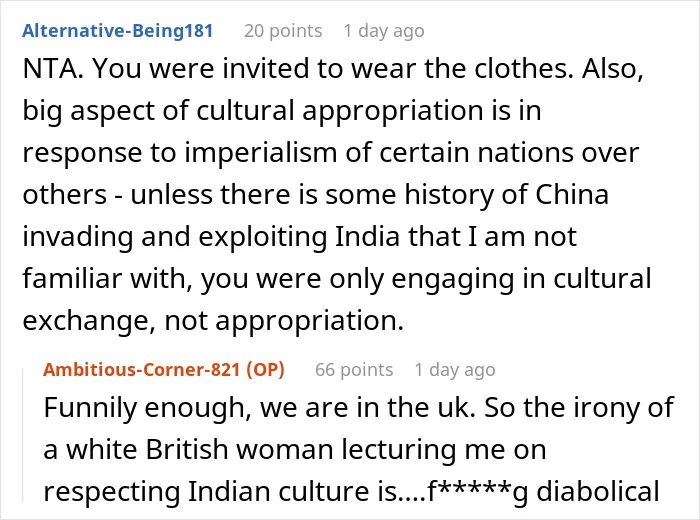Click the (OP) badge next to Ambitious-Corner-821

pos(266,370)
